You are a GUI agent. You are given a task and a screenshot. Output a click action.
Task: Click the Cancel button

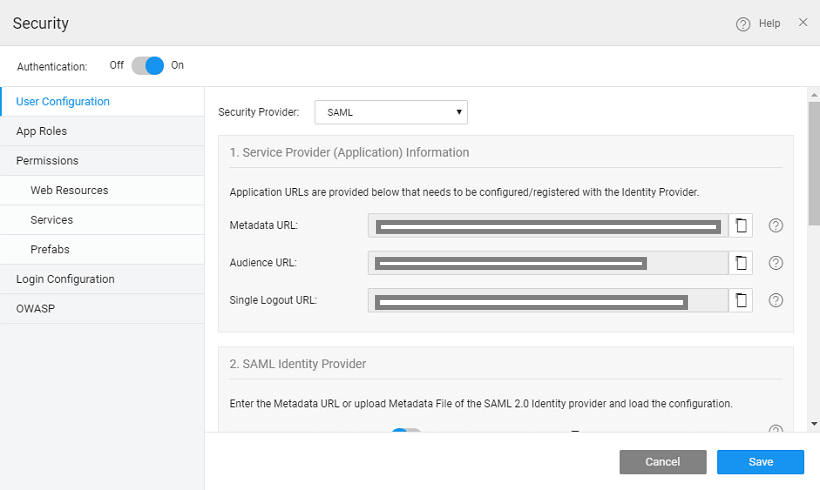[663, 462]
